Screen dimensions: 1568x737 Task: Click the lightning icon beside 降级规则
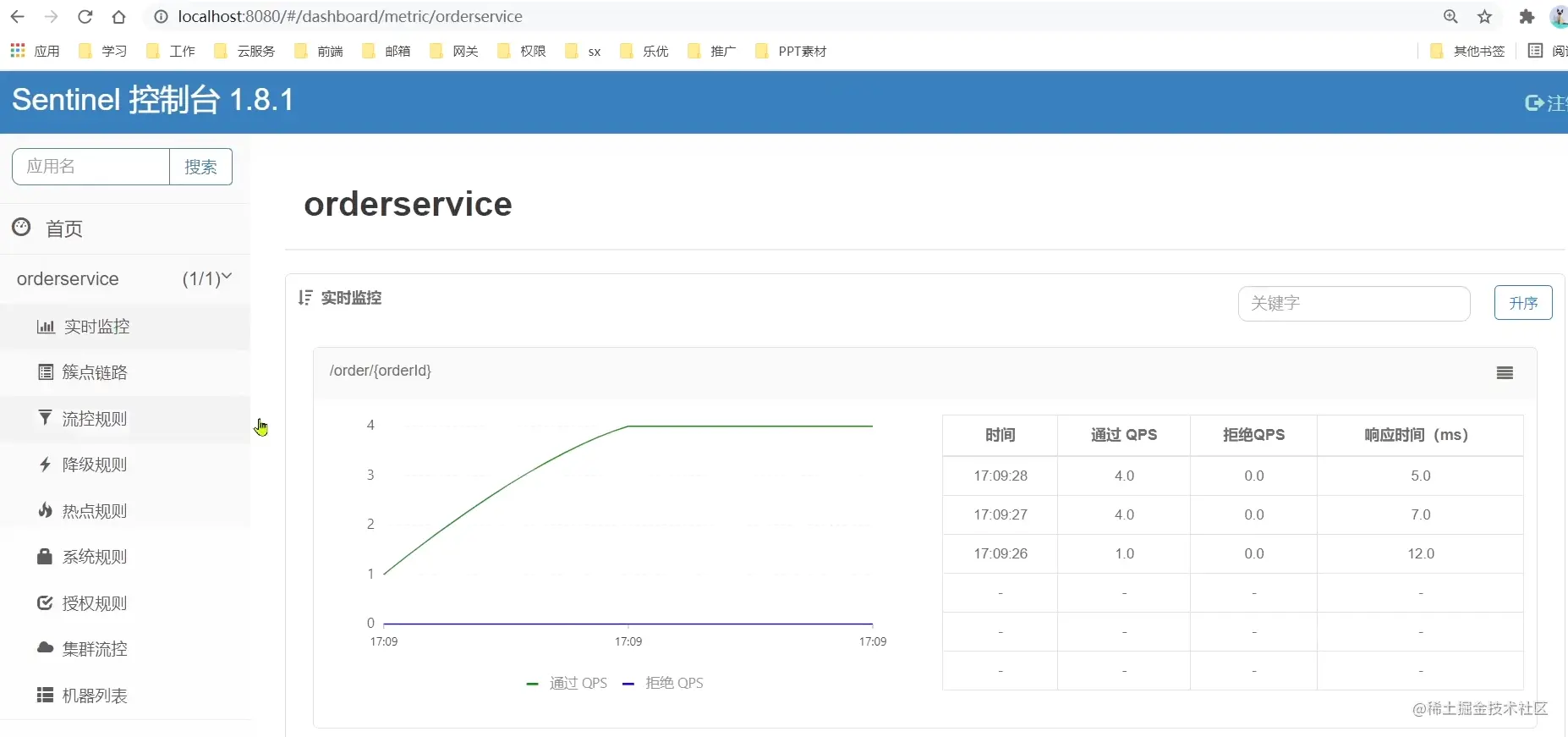[46, 464]
